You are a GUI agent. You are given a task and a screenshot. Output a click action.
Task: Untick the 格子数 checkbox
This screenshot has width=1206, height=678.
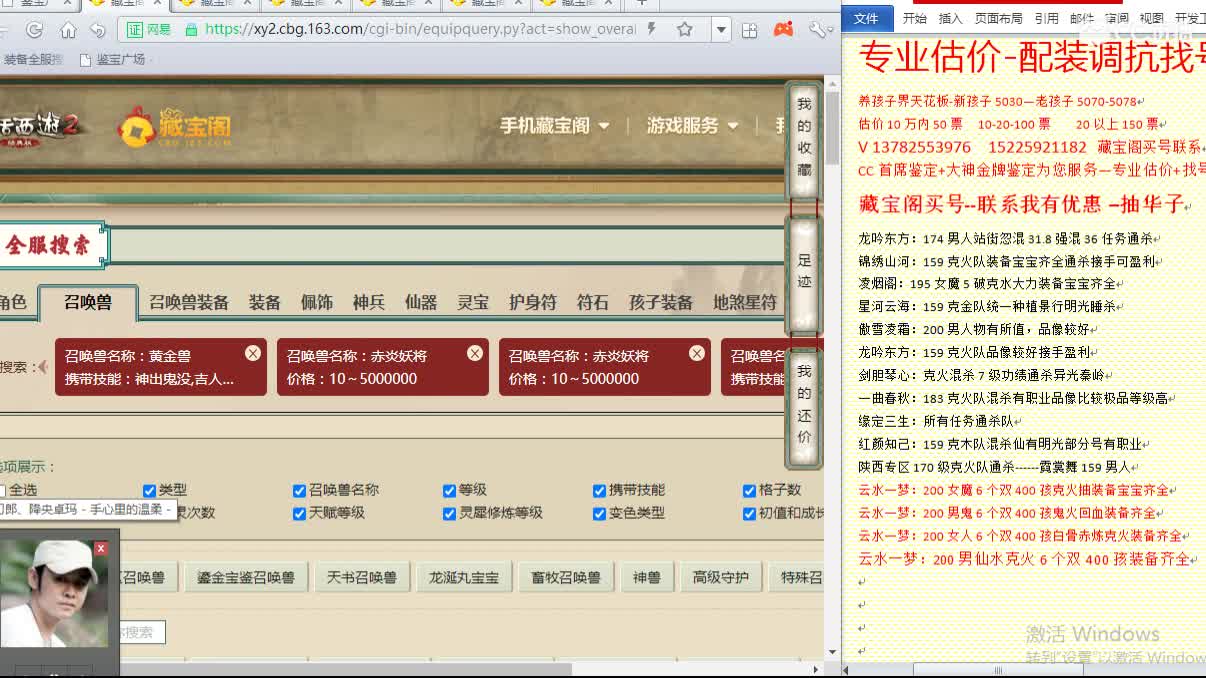click(749, 490)
